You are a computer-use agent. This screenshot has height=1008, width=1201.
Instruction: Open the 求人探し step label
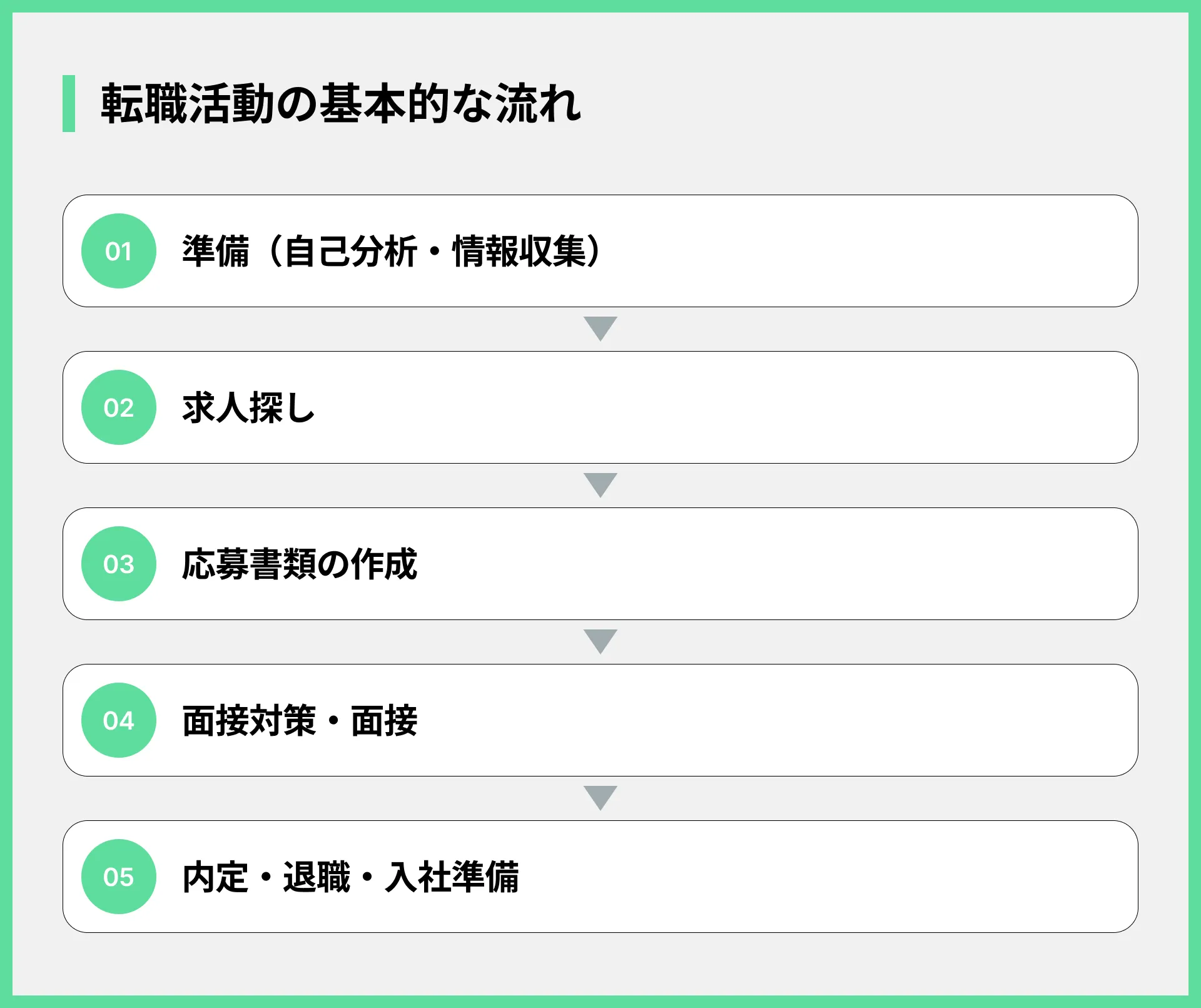(x=248, y=408)
